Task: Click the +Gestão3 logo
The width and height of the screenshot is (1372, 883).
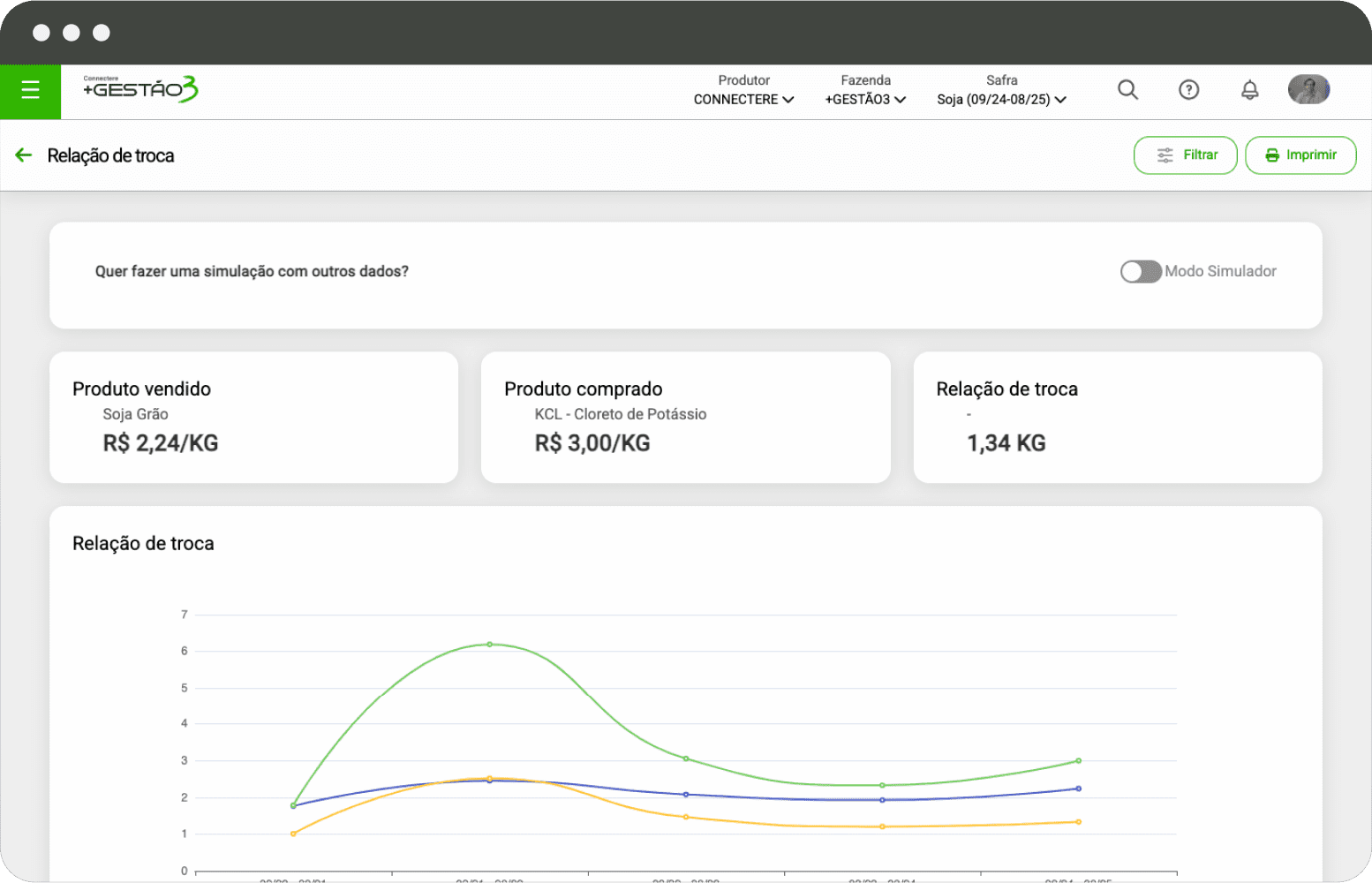Action: coord(140,89)
